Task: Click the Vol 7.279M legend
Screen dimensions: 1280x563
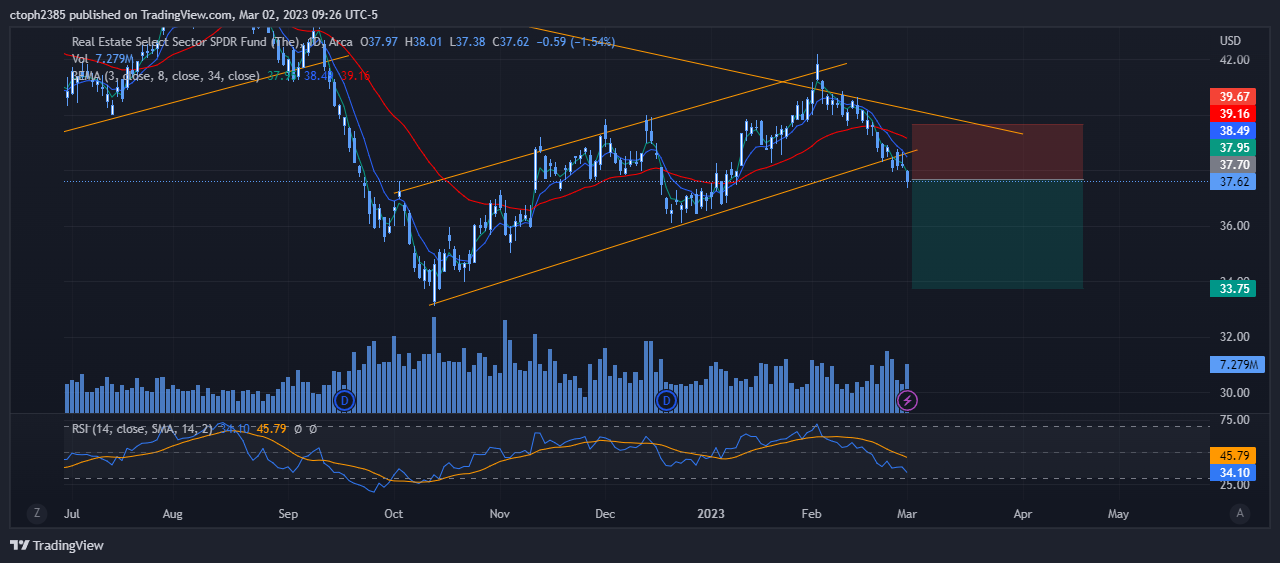Action: tap(102, 59)
